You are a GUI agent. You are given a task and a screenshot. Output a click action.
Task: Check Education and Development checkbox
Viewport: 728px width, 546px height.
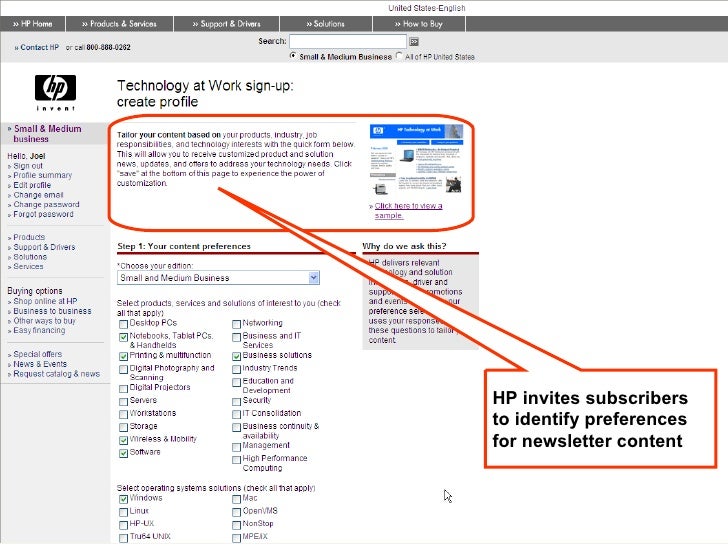[x=236, y=382]
